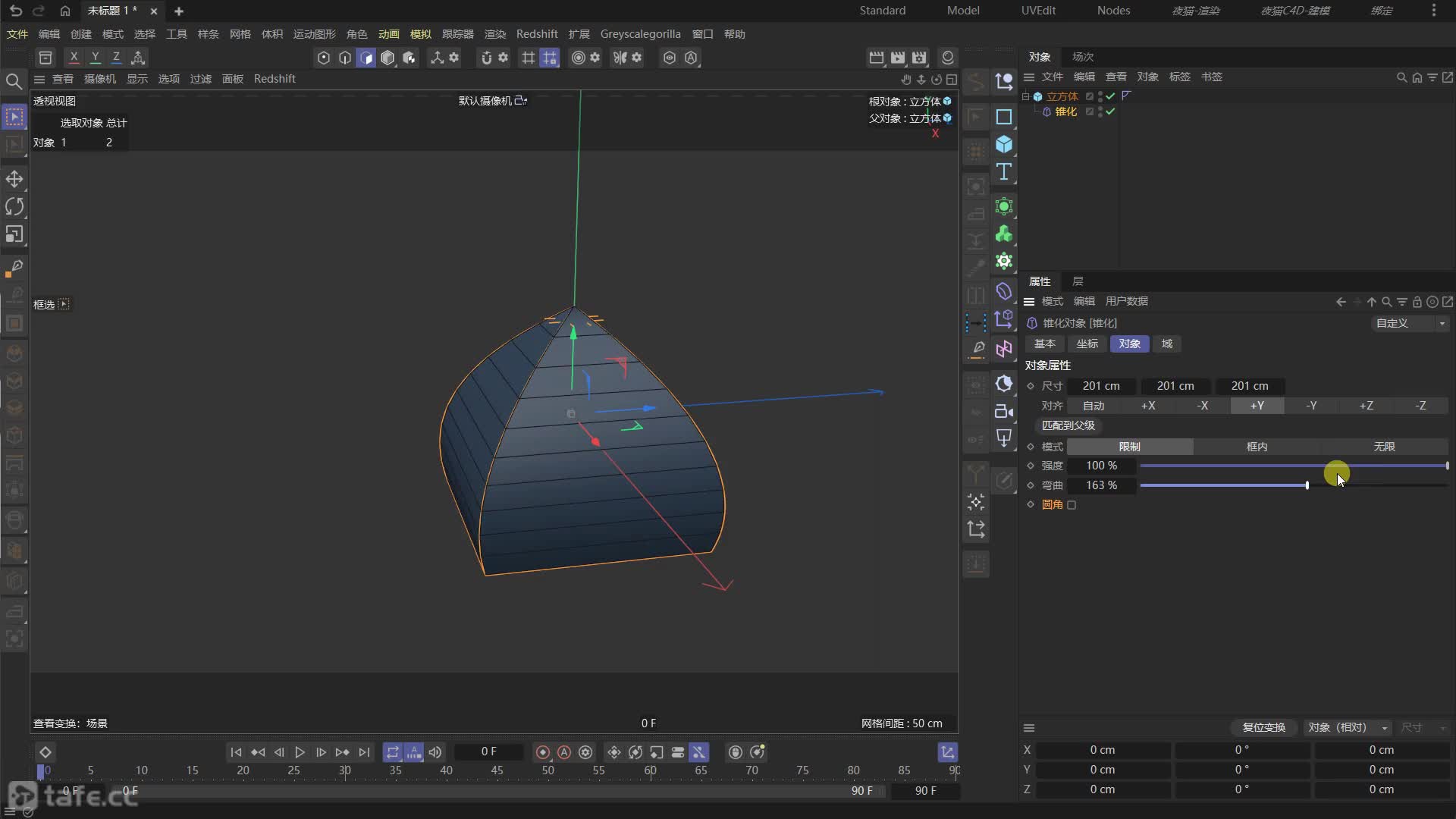Click the current frame 0 F field

point(488,752)
